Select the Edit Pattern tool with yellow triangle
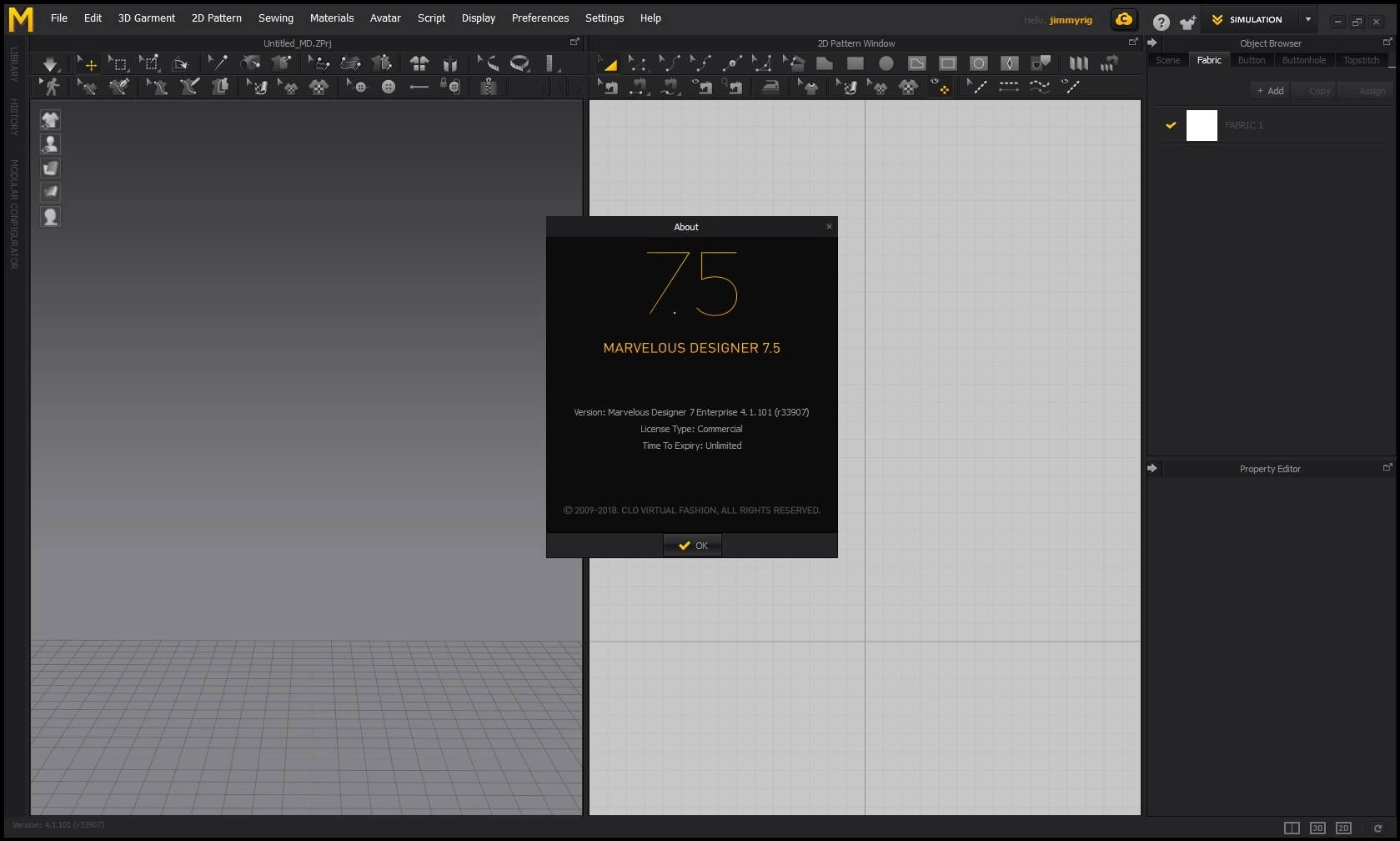This screenshot has width=1400, height=841. (607, 63)
